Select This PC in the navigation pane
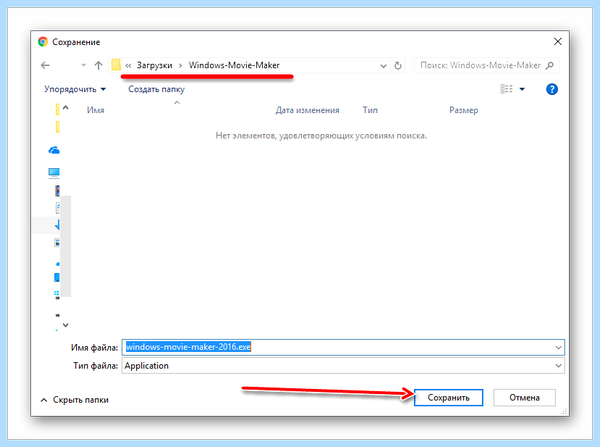This screenshot has height=447, width=600. pos(54,173)
